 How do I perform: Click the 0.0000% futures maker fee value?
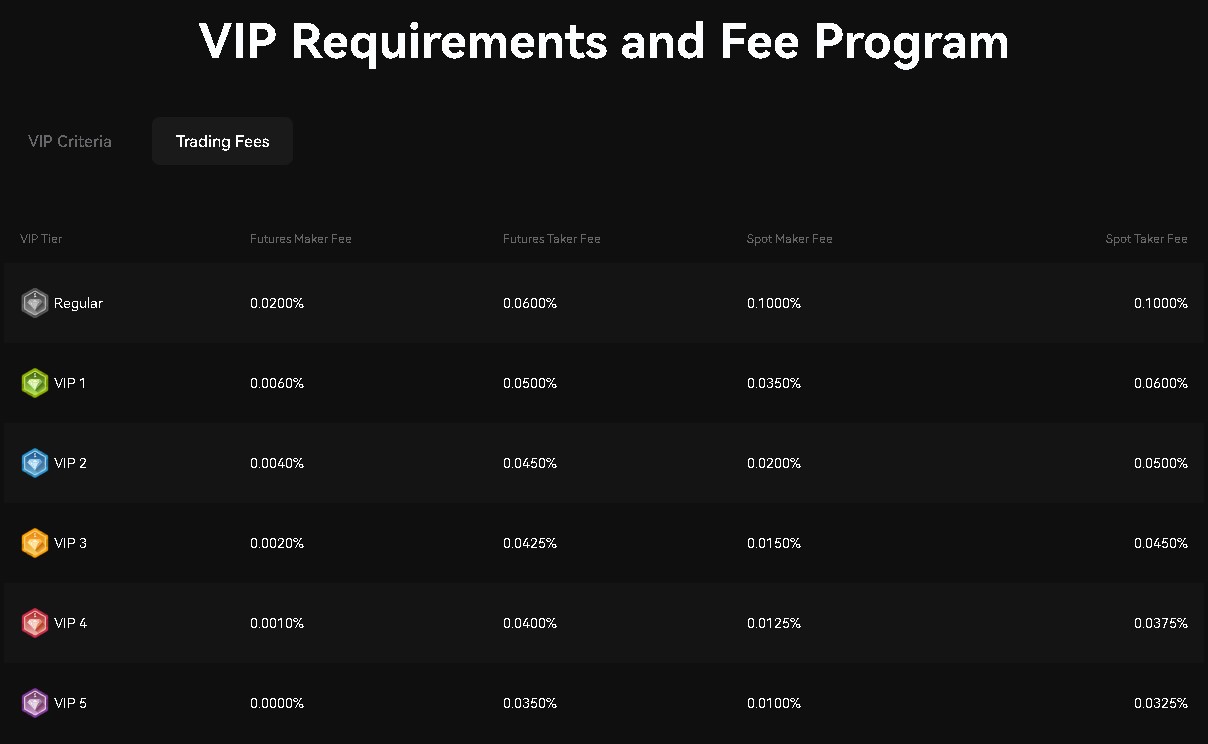pos(277,703)
